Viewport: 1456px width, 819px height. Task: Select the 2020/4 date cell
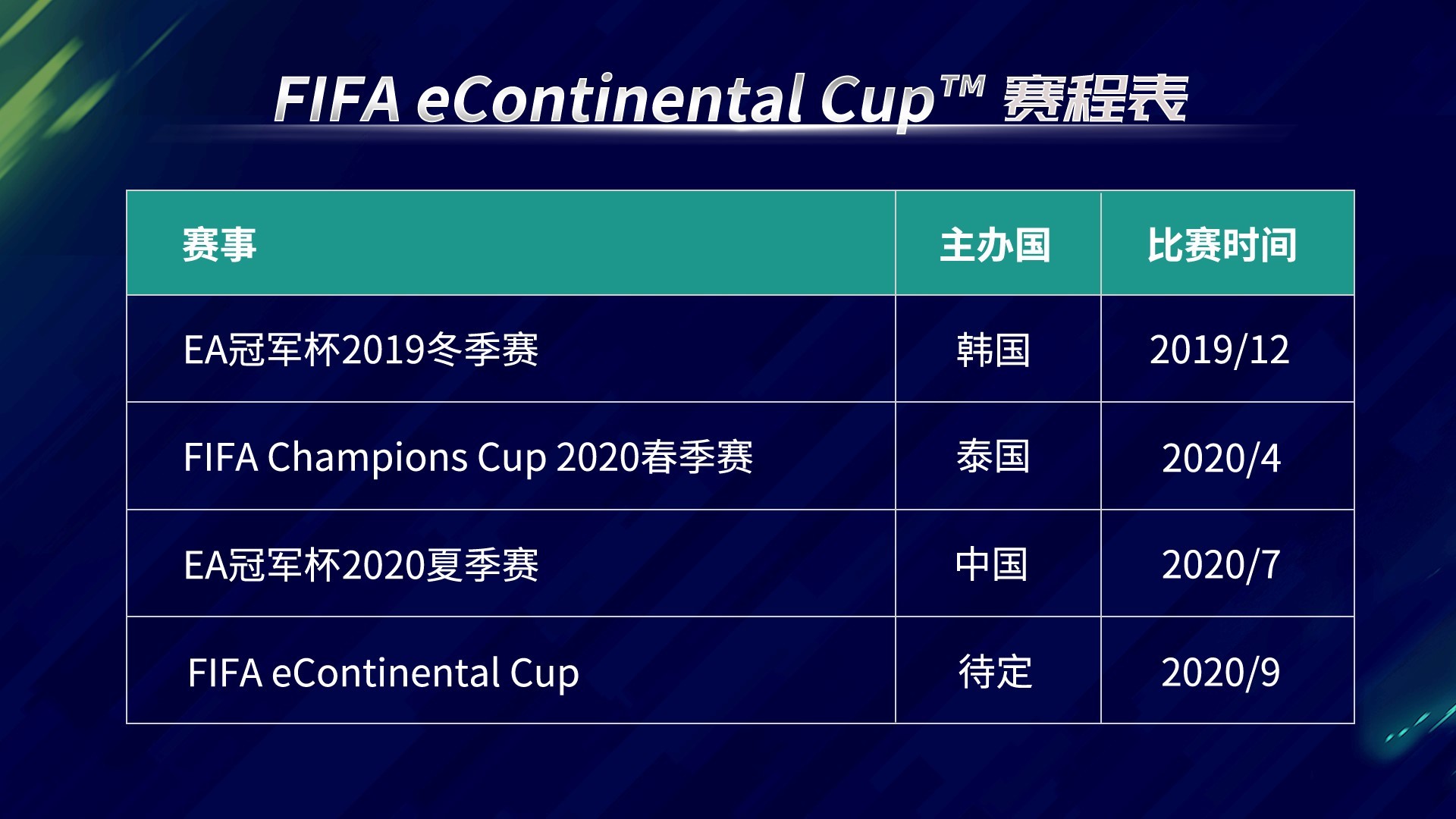click(x=1221, y=458)
